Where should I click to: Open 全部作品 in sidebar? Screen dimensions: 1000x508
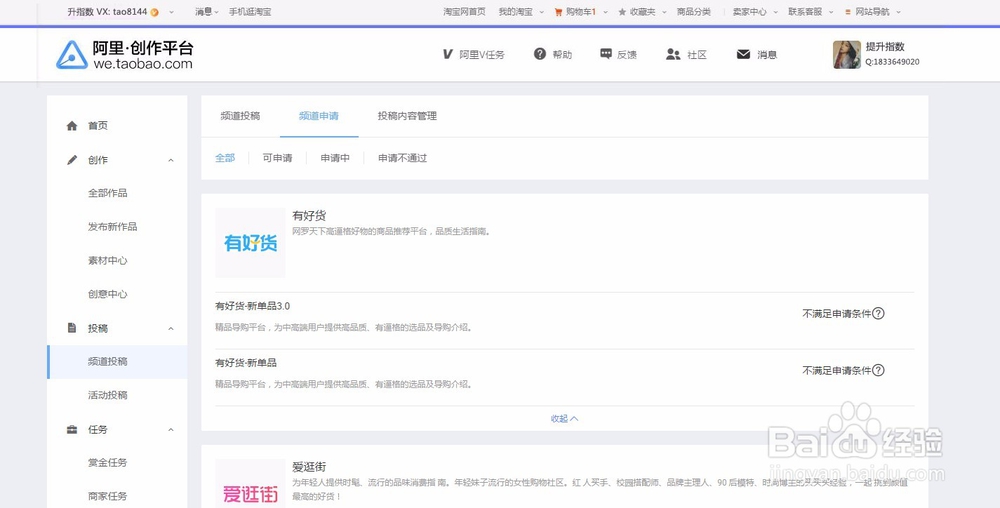(x=108, y=193)
